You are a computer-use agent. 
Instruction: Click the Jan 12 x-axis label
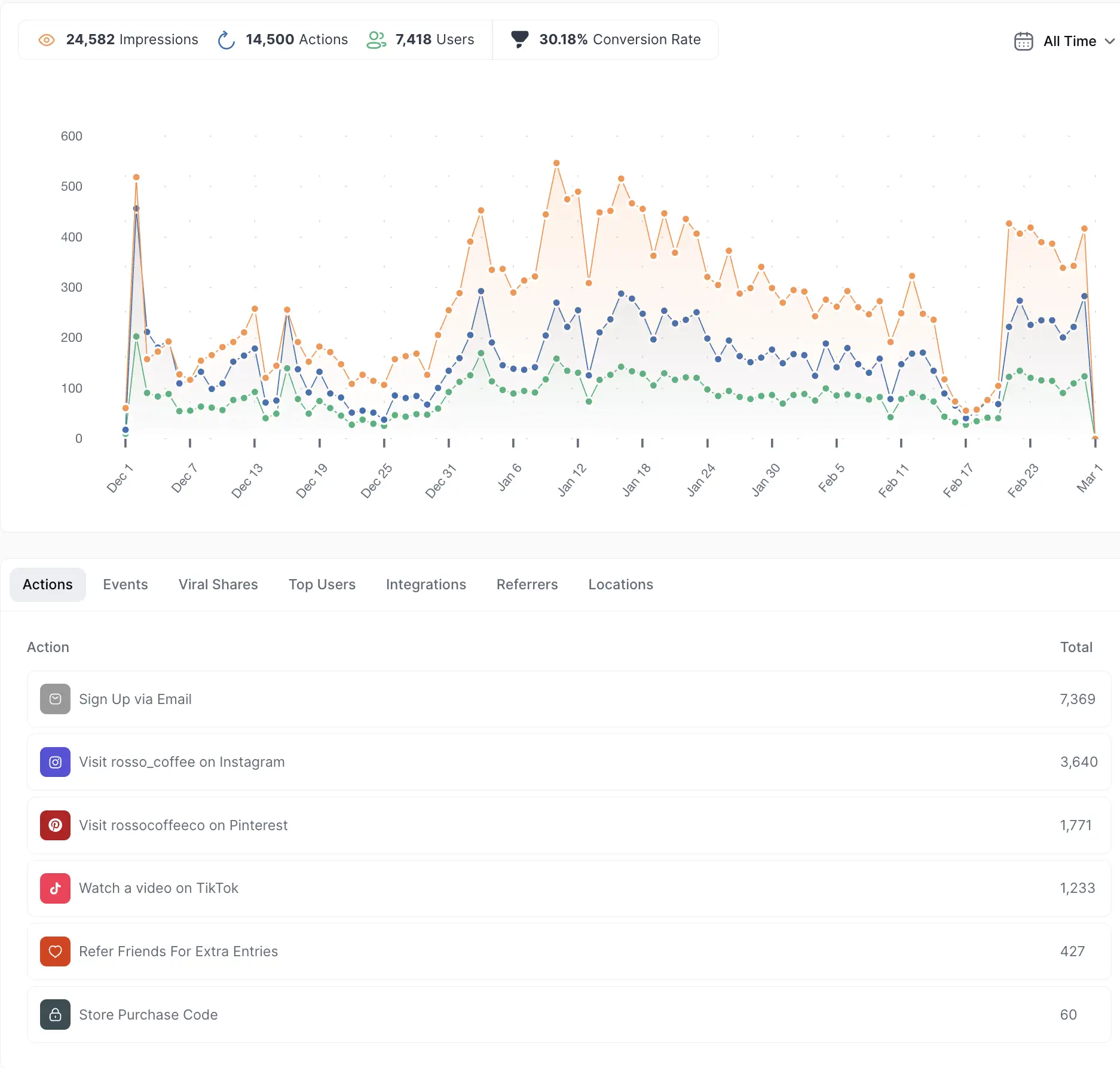pos(572,480)
